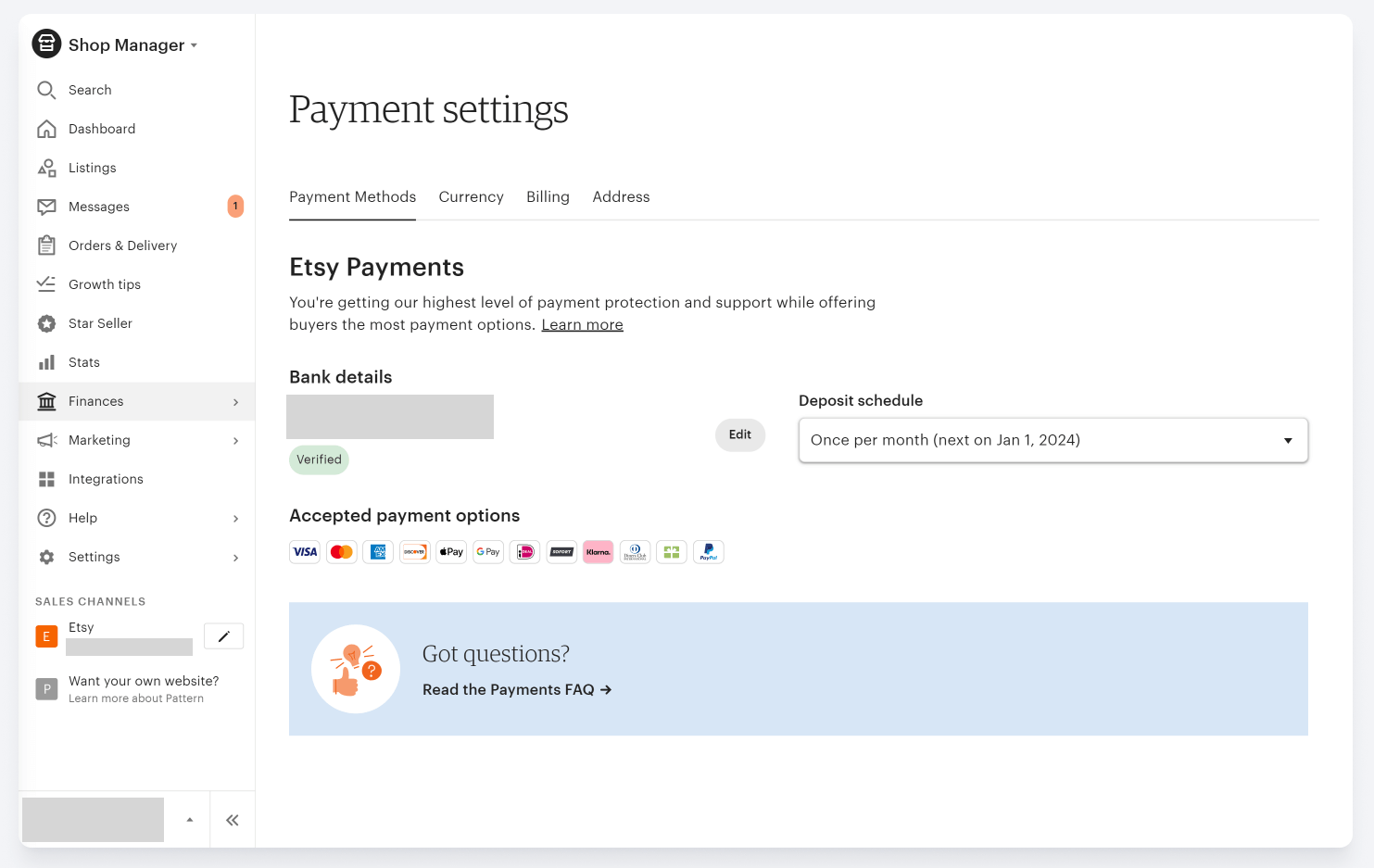Click the Edit bank details button
This screenshot has width=1374, height=868.
740,434
